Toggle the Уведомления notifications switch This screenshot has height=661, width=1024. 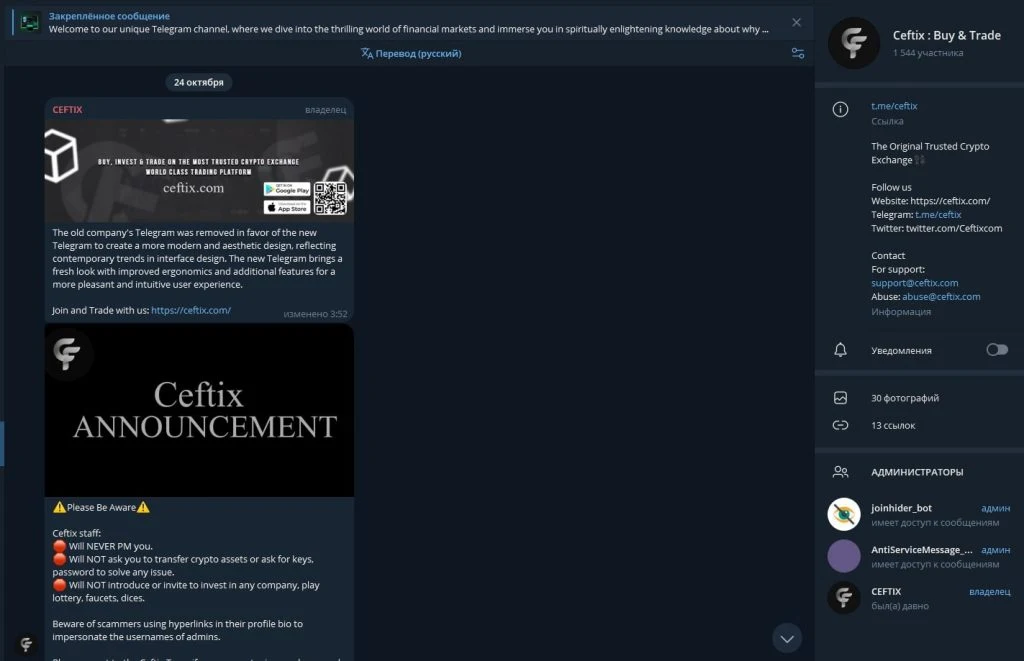997,350
